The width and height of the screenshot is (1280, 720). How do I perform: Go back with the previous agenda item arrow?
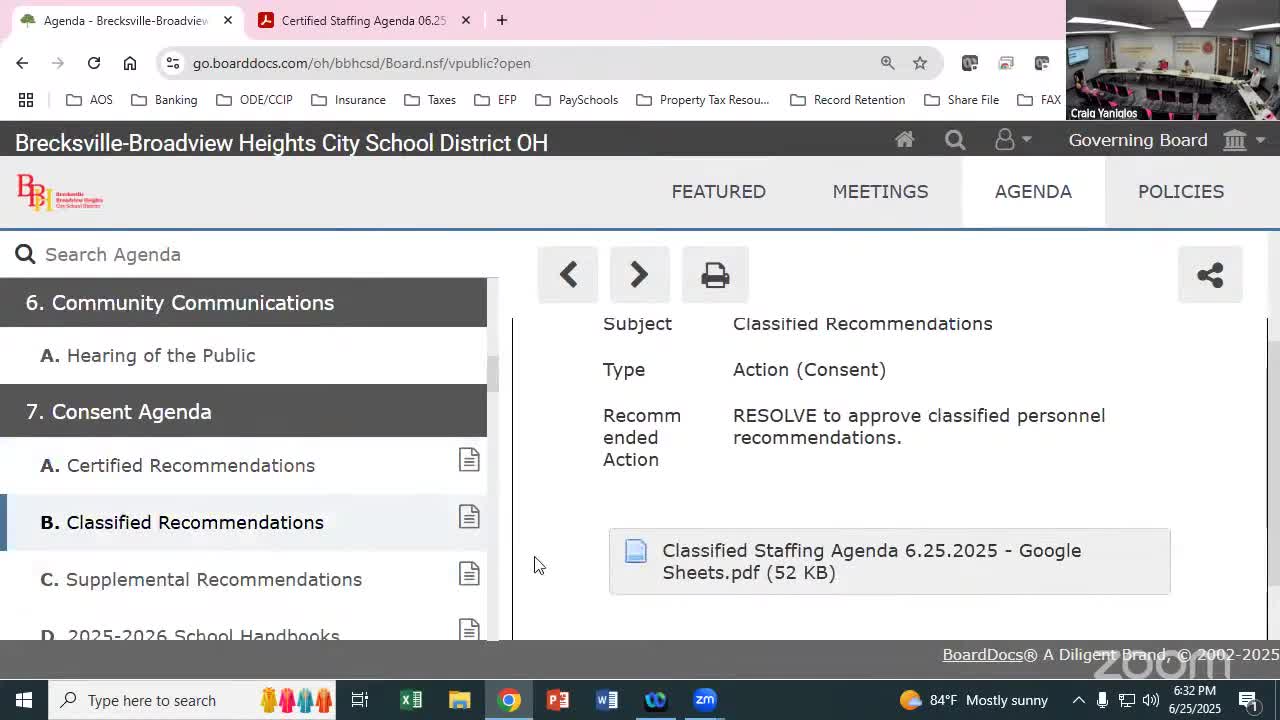click(567, 274)
